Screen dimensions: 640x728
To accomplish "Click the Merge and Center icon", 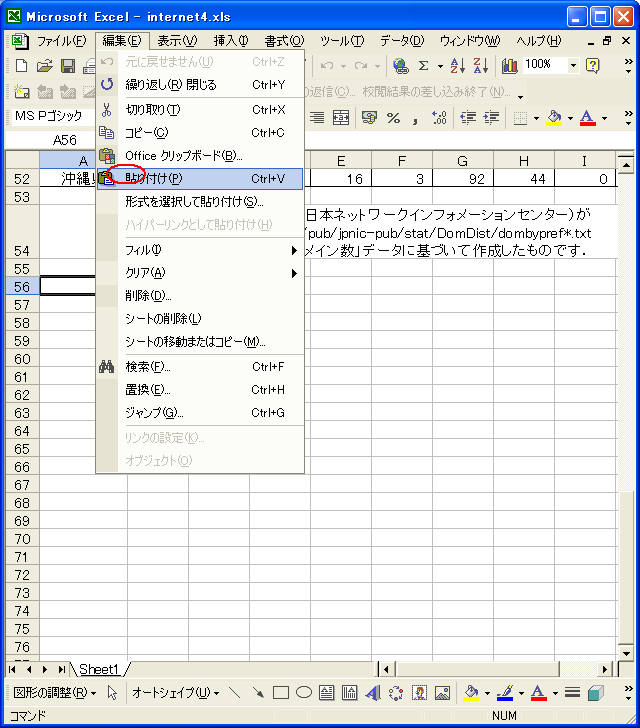I will point(341,118).
